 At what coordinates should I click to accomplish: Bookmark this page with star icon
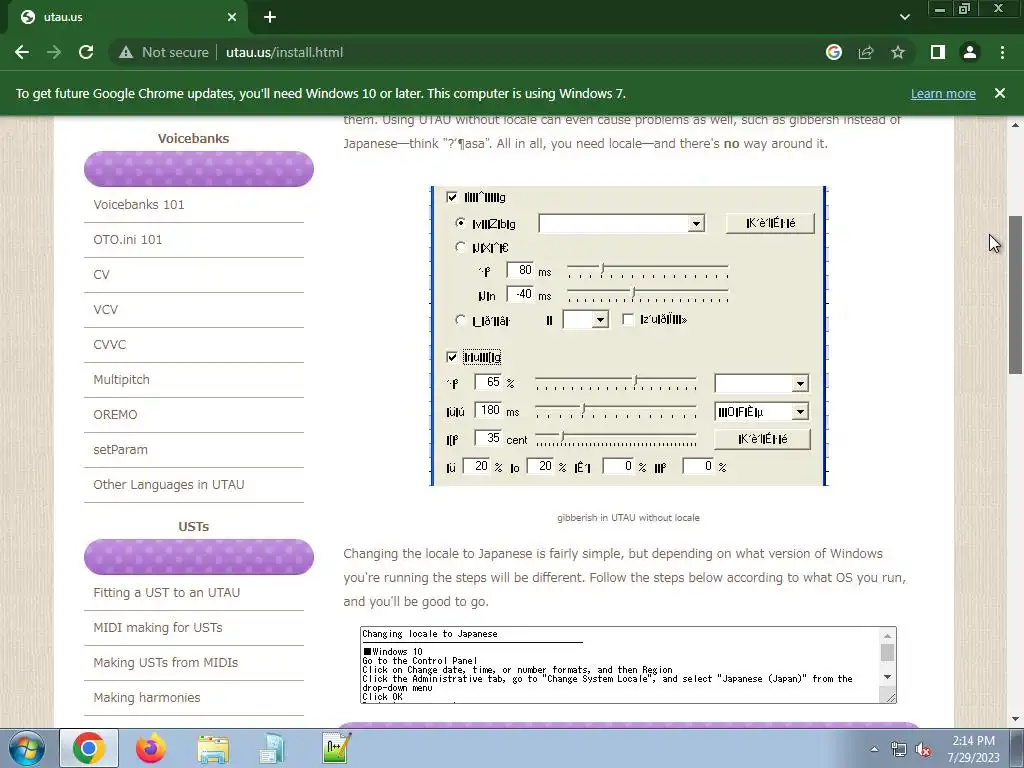click(898, 52)
